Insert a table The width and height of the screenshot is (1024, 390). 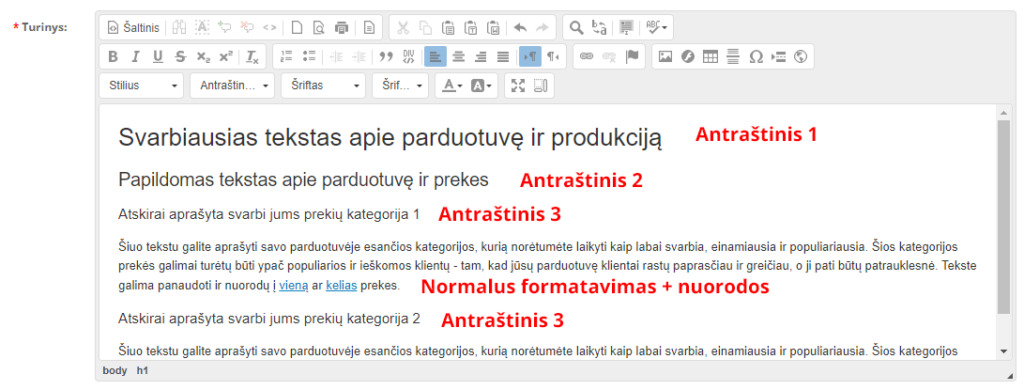[x=710, y=57]
